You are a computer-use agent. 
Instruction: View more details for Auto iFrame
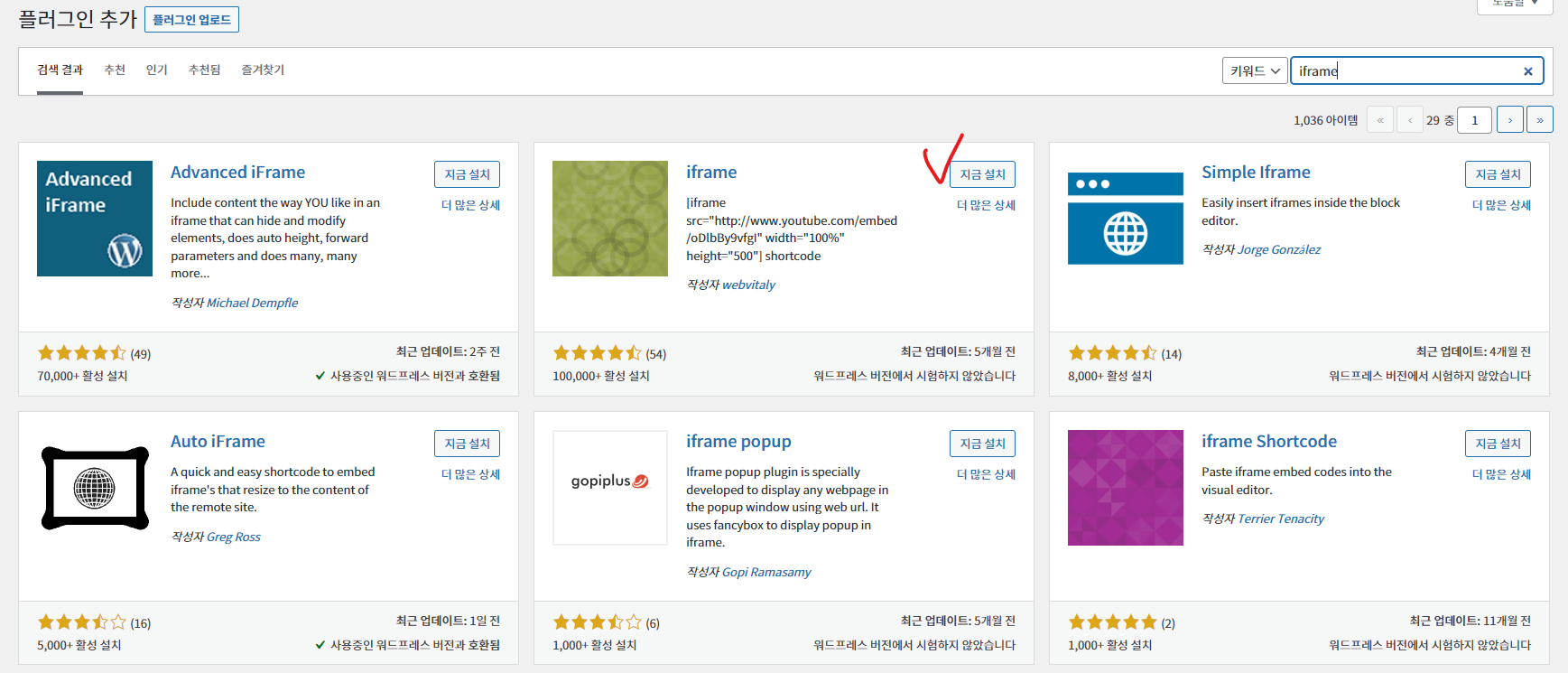click(470, 474)
